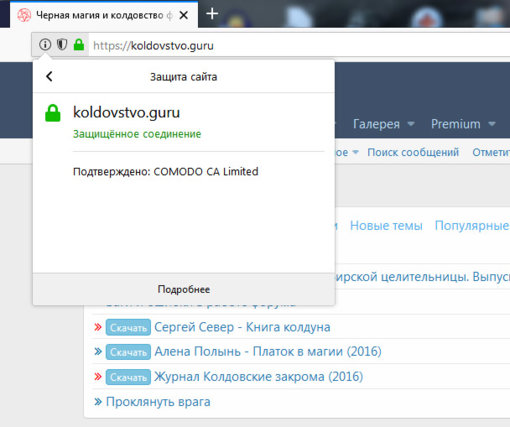Screen dimensions: 510x427
Task: Open Журнал Колдовские закрома (2016) link
Action: click(258, 377)
